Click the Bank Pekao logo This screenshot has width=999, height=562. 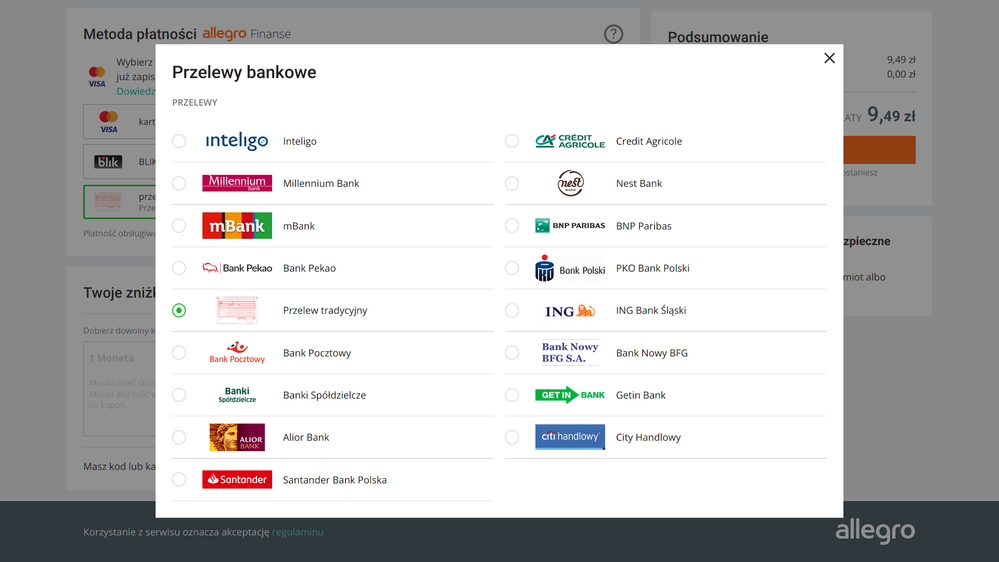point(236,268)
